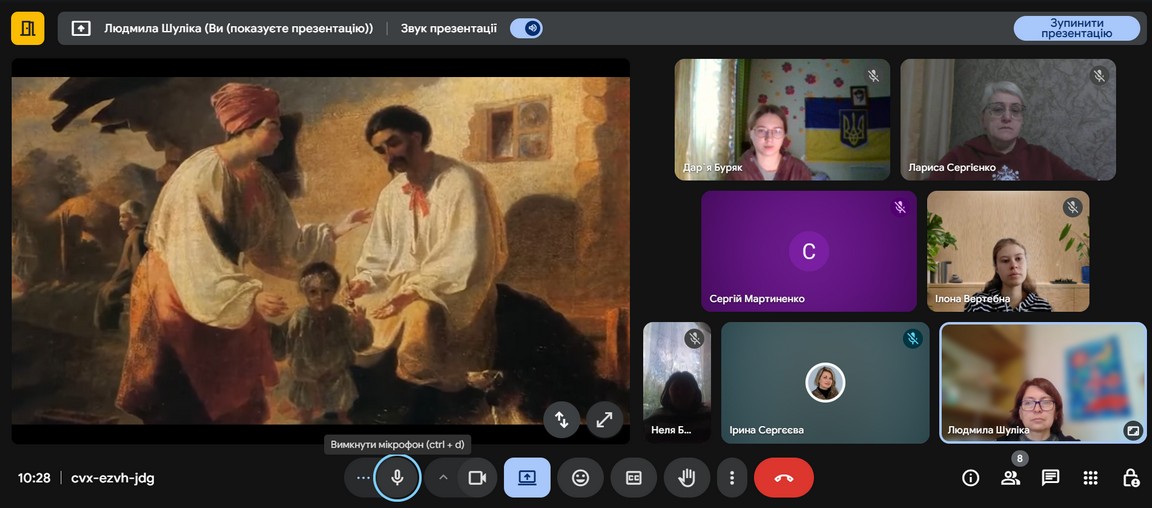The height and width of the screenshot is (508, 1152).
Task: Open more options three-dot menu
Action: [732, 478]
